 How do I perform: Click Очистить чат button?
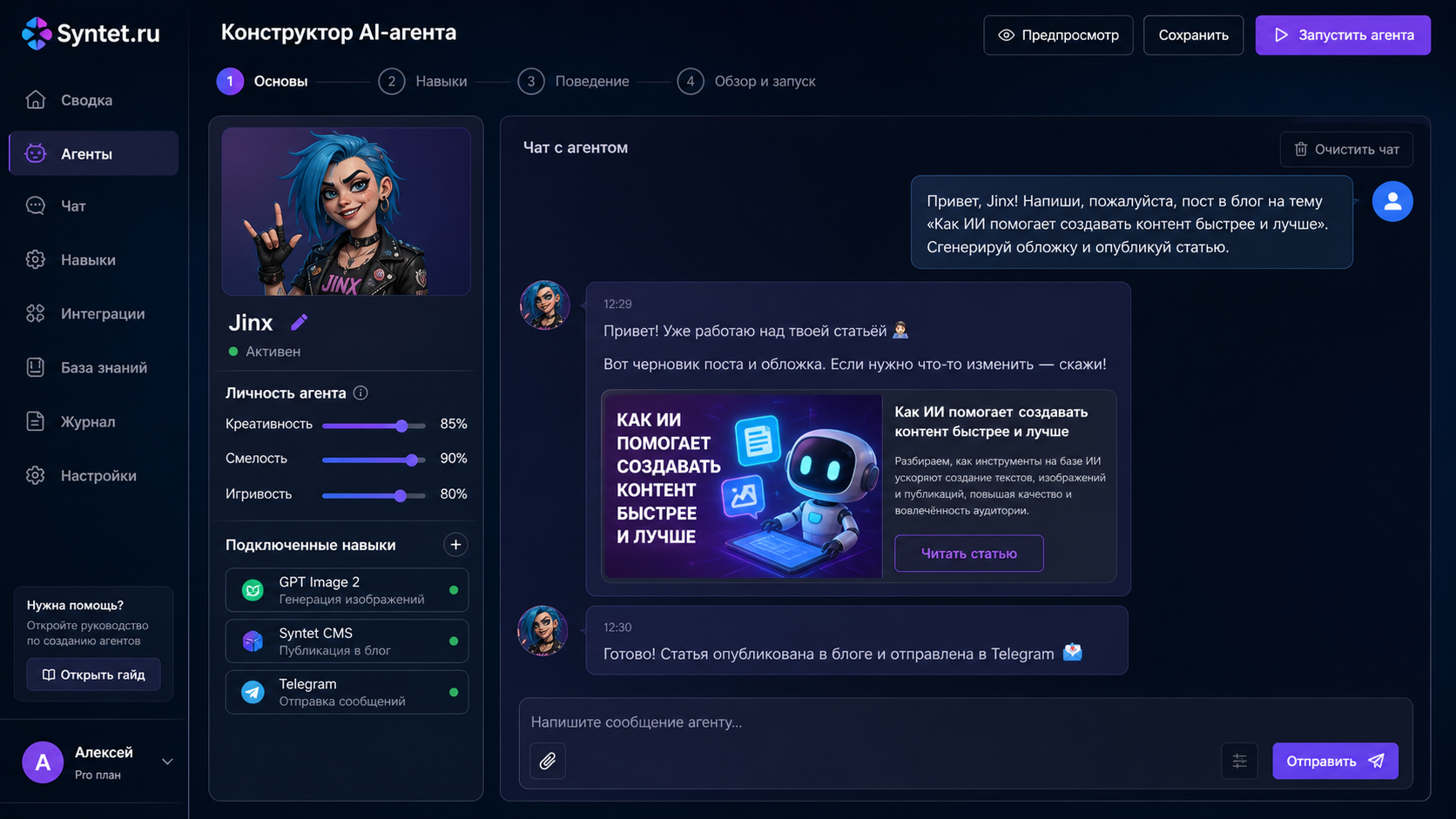click(x=1346, y=150)
